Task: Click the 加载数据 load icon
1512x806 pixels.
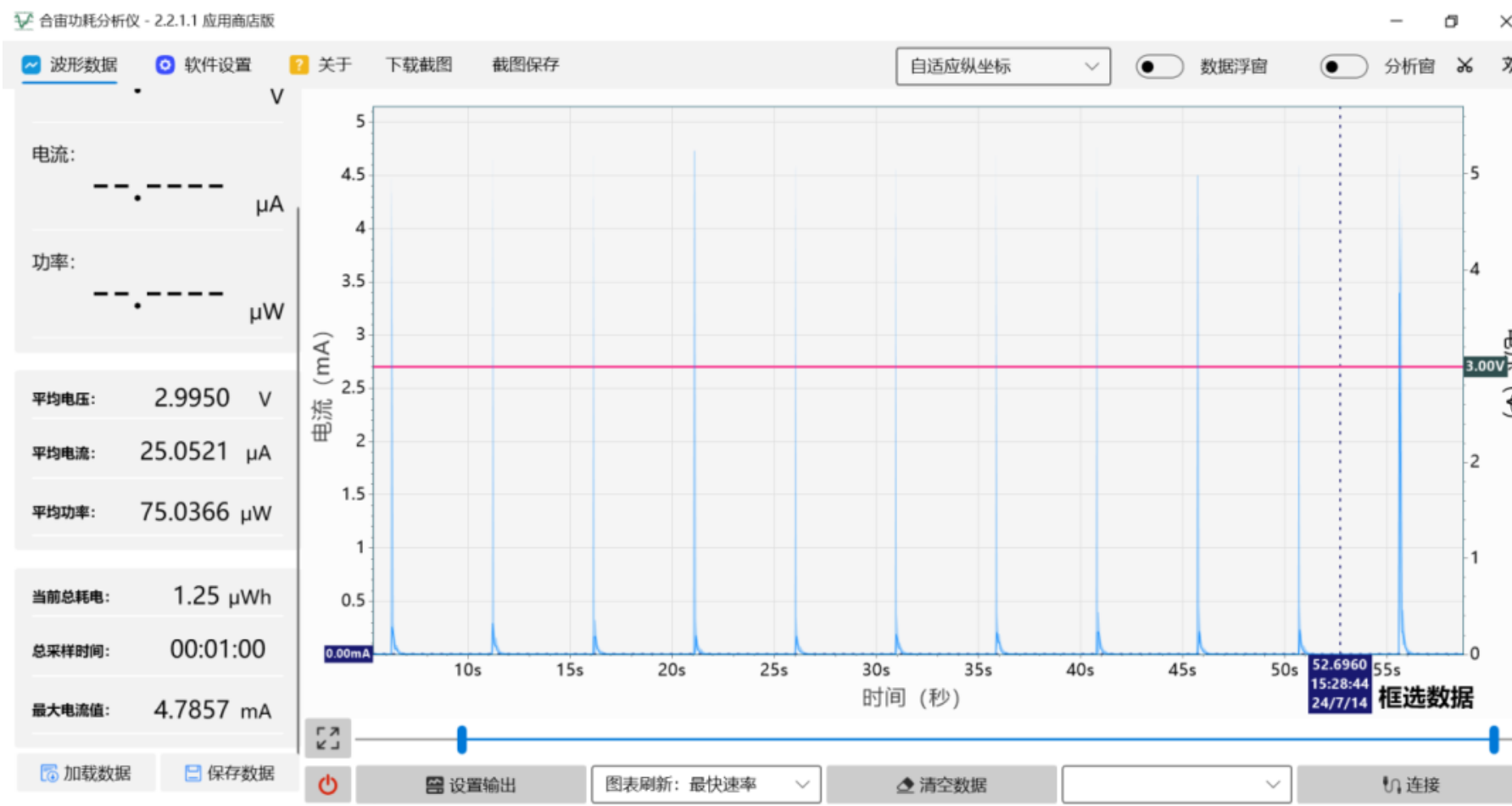Action: click(x=49, y=773)
